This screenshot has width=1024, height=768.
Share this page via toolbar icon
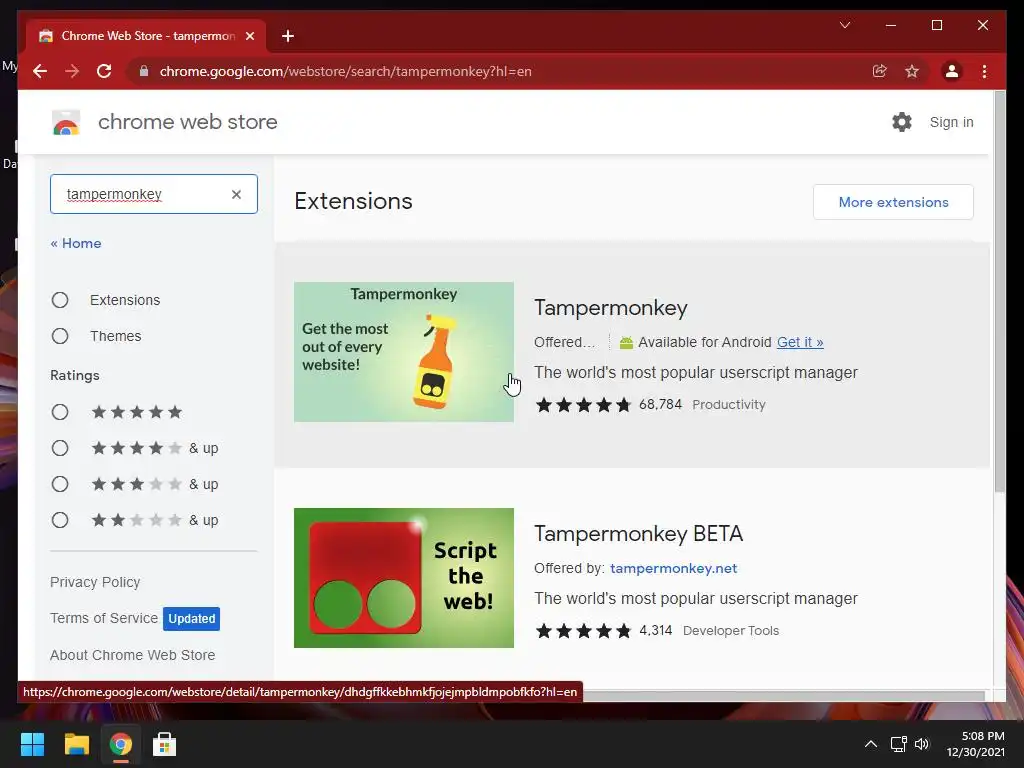point(880,71)
